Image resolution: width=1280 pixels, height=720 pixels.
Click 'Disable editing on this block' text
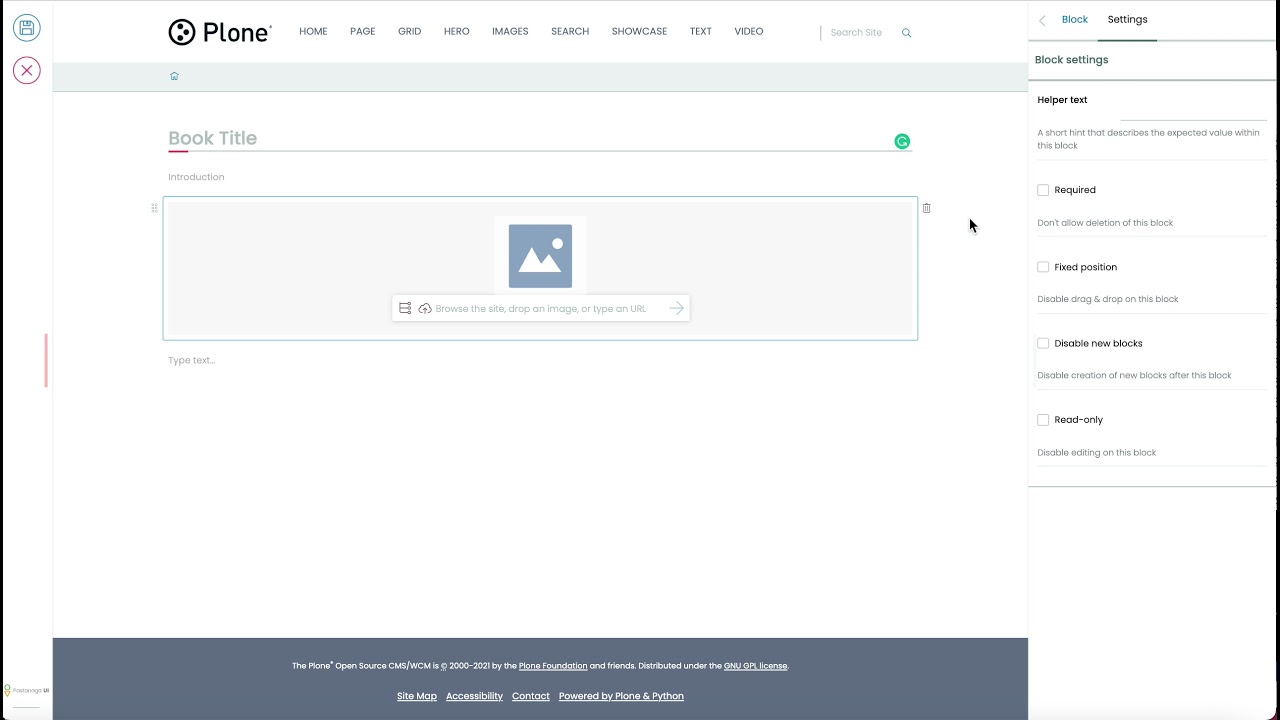1097,453
